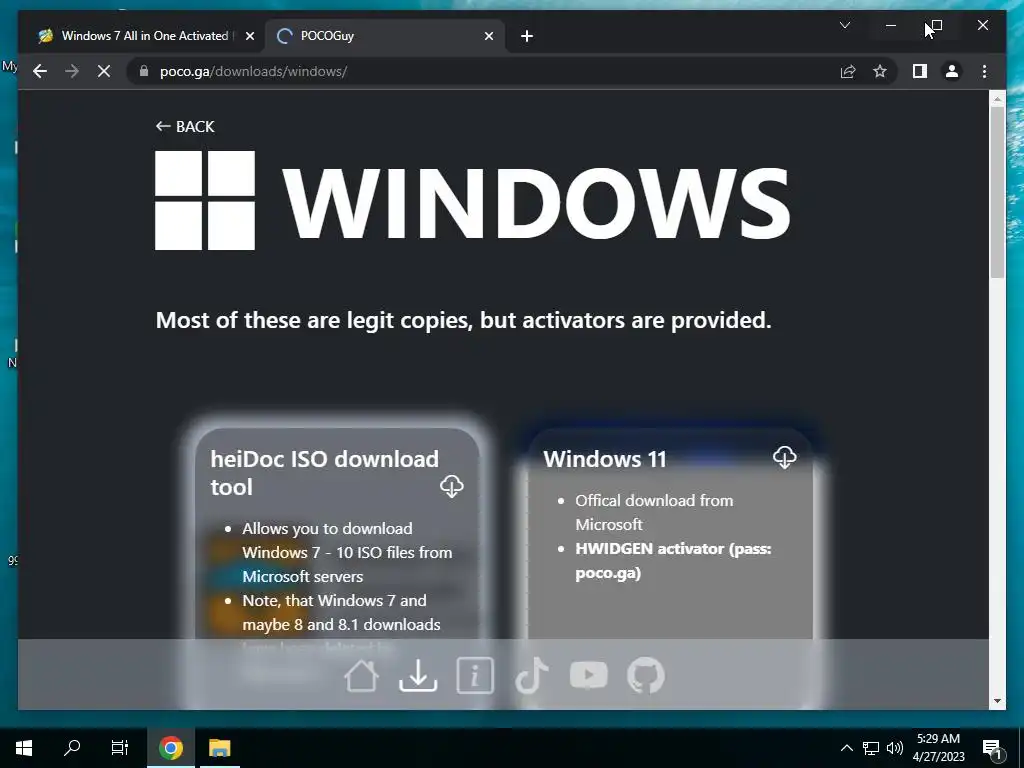Share this page using the share icon
Screen dimensions: 1024x768
(x=848, y=71)
